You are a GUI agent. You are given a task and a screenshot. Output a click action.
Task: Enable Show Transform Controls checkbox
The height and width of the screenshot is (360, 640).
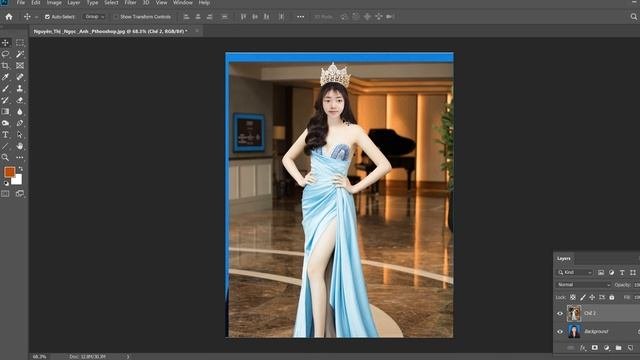[x=116, y=17]
